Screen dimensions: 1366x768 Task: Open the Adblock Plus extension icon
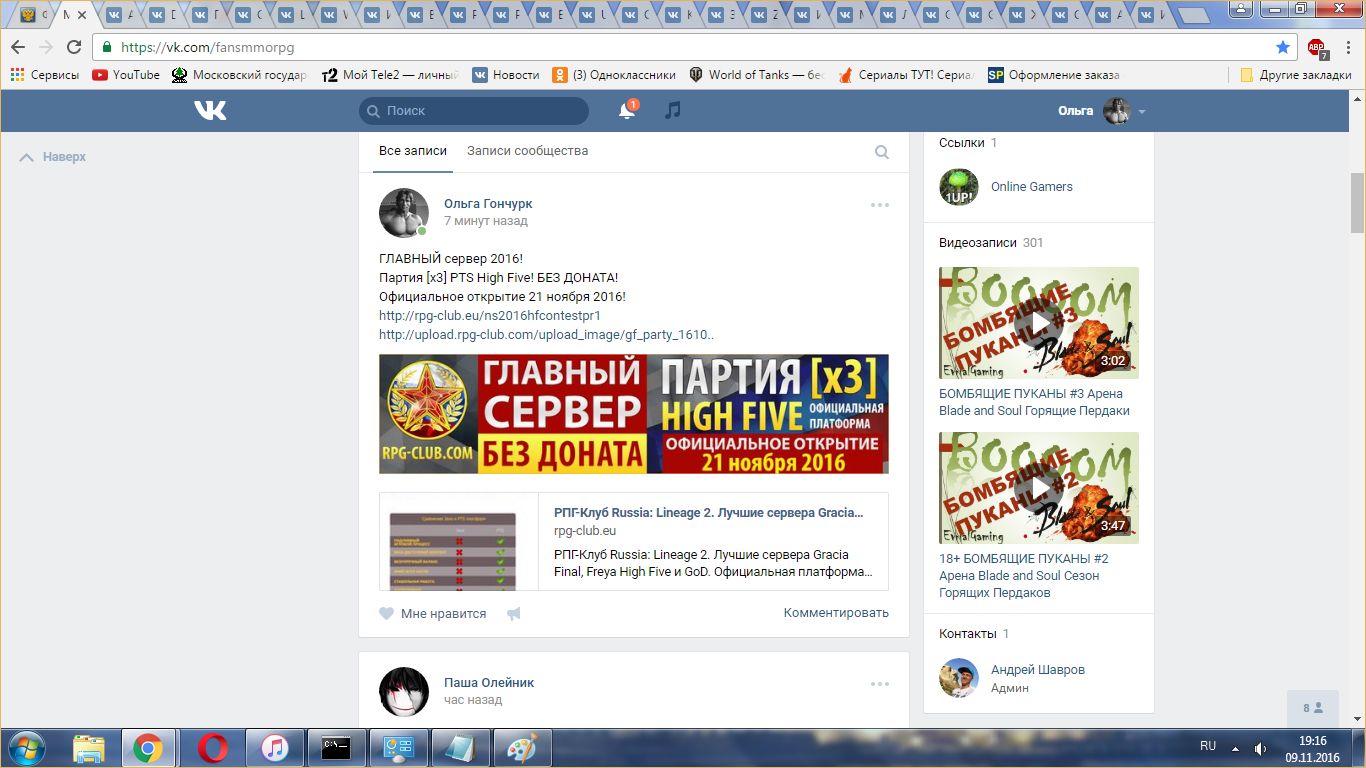click(x=1317, y=47)
